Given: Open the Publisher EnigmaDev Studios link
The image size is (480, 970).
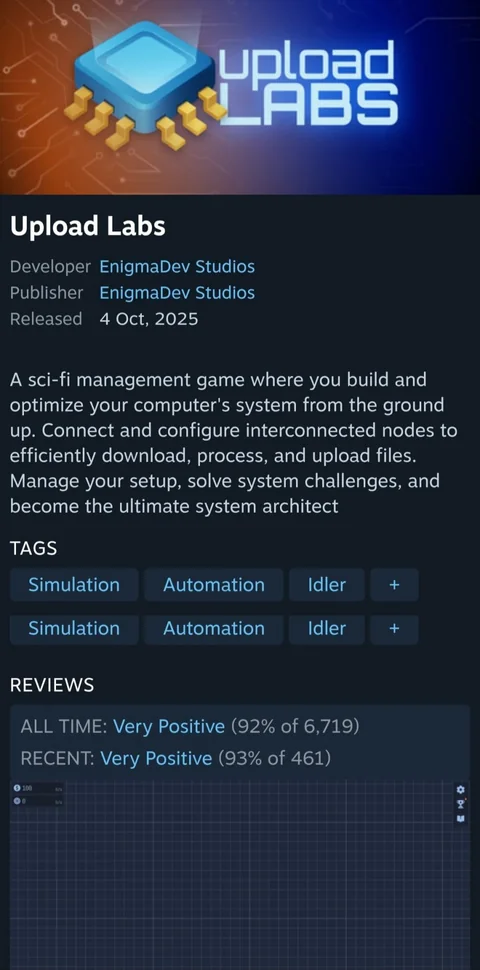Looking at the screenshot, I should (x=177, y=293).
